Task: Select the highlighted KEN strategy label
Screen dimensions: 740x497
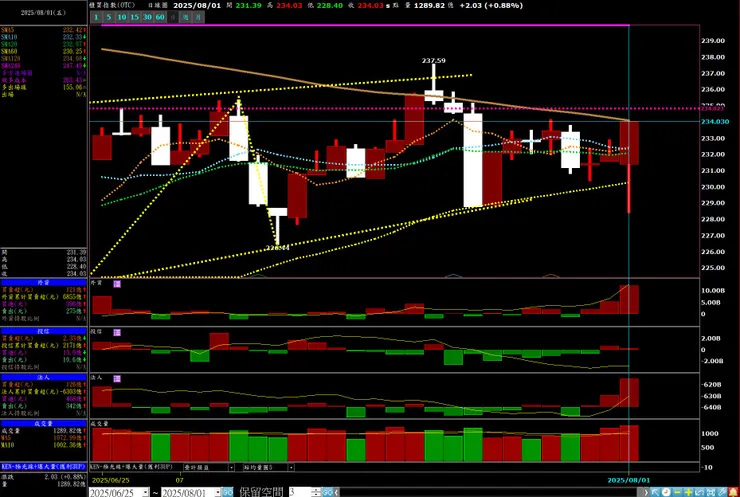Action: coord(43,466)
